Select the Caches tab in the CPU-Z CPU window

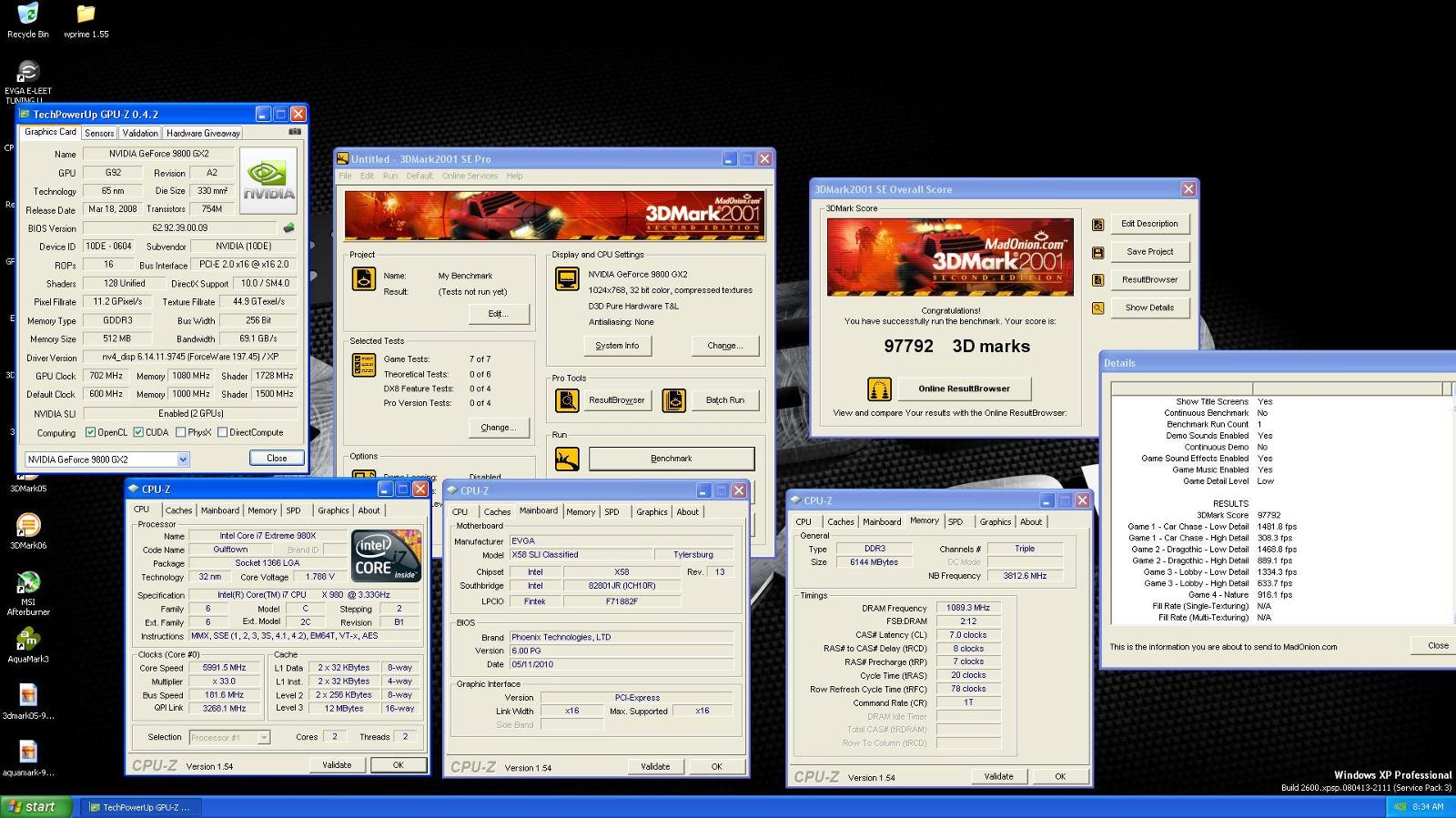pyautogui.click(x=178, y=510)
